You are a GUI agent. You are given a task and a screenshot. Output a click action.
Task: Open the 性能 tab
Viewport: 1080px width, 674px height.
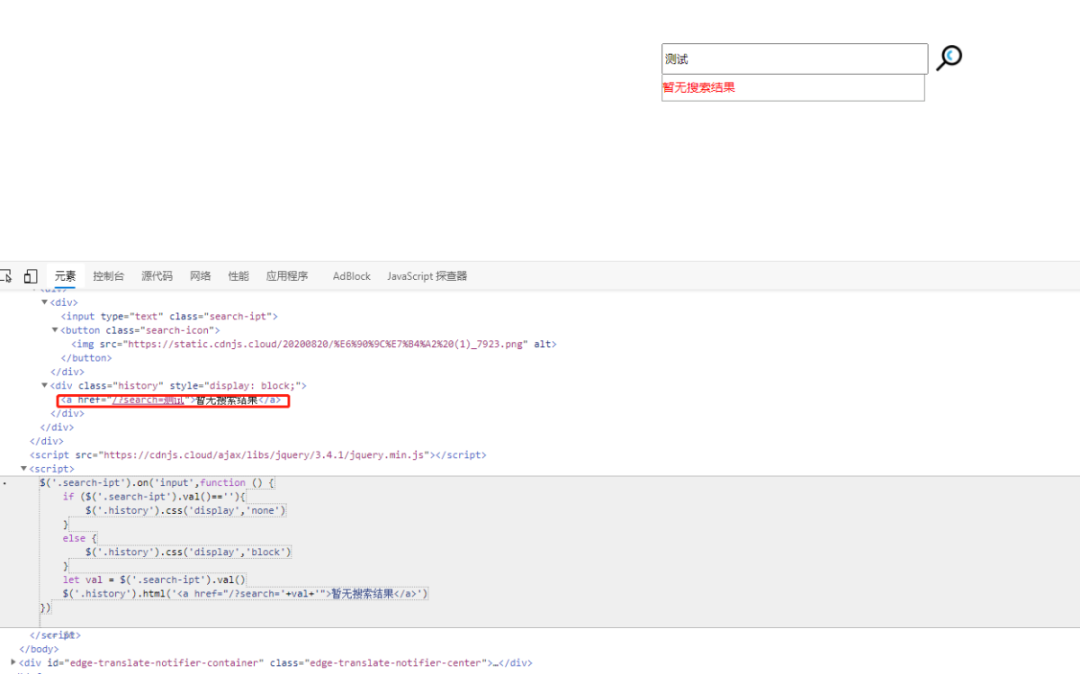(x=238, y=276)
